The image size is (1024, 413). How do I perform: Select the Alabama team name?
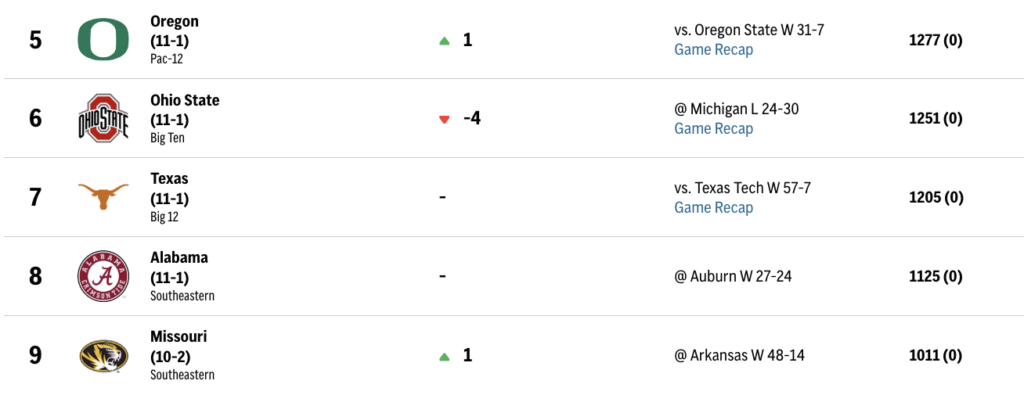(179, 257)
